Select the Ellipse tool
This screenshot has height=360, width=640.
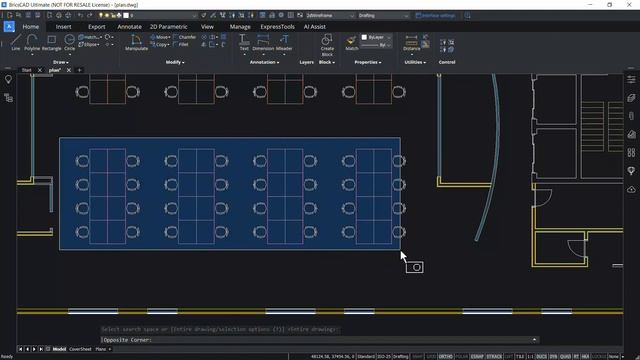point(89,44)
